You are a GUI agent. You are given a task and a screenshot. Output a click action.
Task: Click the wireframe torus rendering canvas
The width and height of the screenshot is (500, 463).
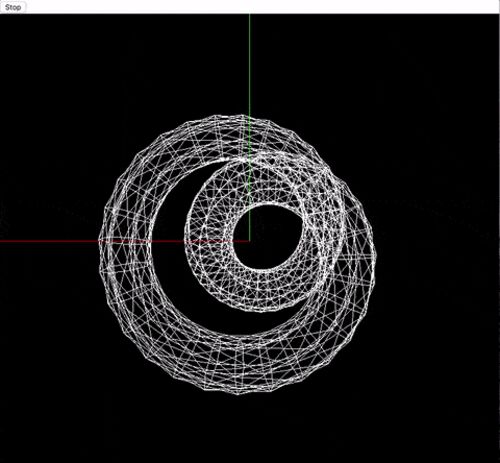tap(250, 238)
